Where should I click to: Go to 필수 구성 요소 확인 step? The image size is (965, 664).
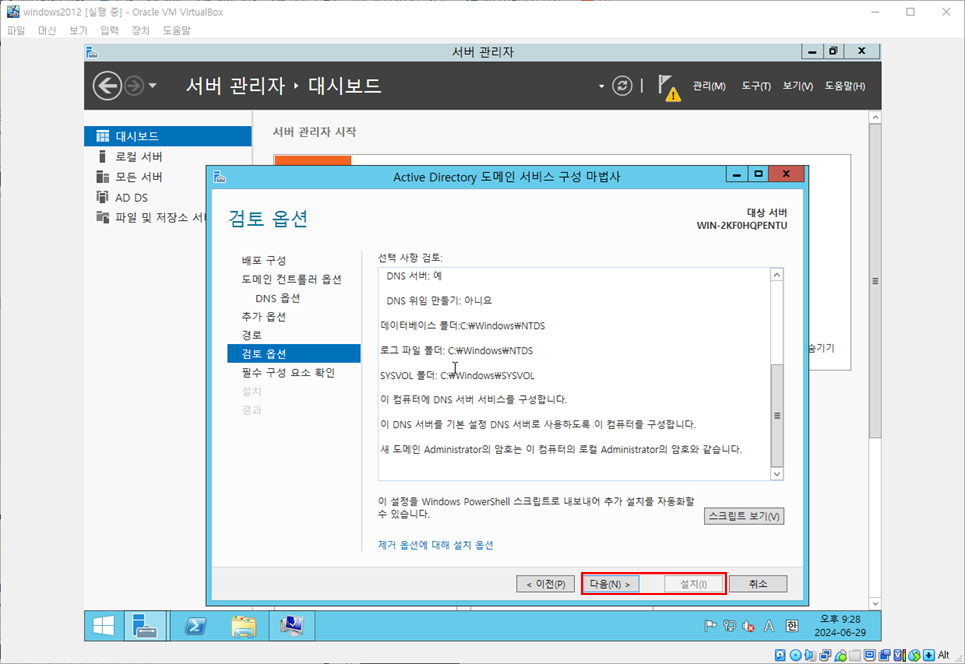(x=288, y=372)
